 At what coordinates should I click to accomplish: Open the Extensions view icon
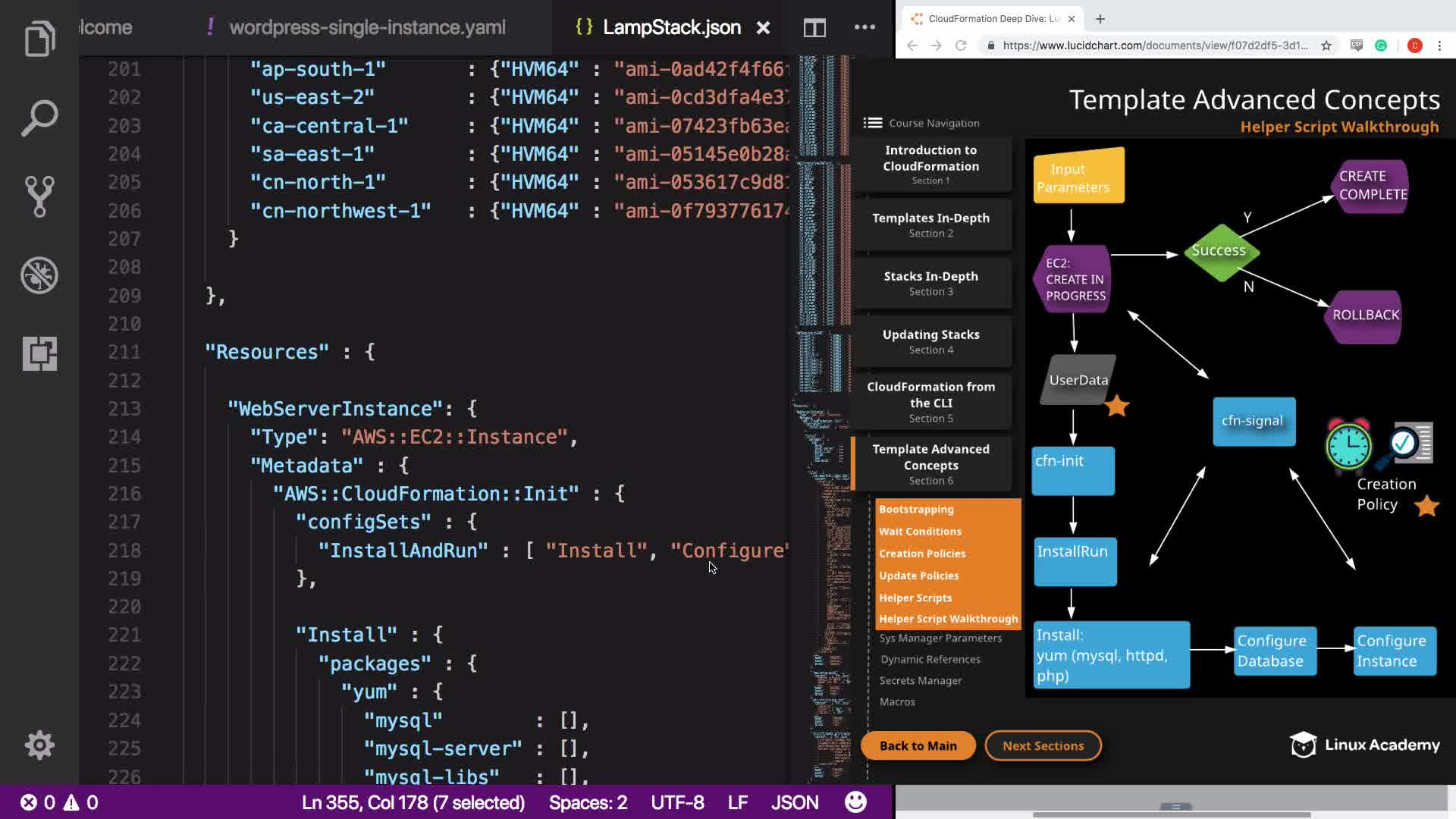tap(39, 353)
